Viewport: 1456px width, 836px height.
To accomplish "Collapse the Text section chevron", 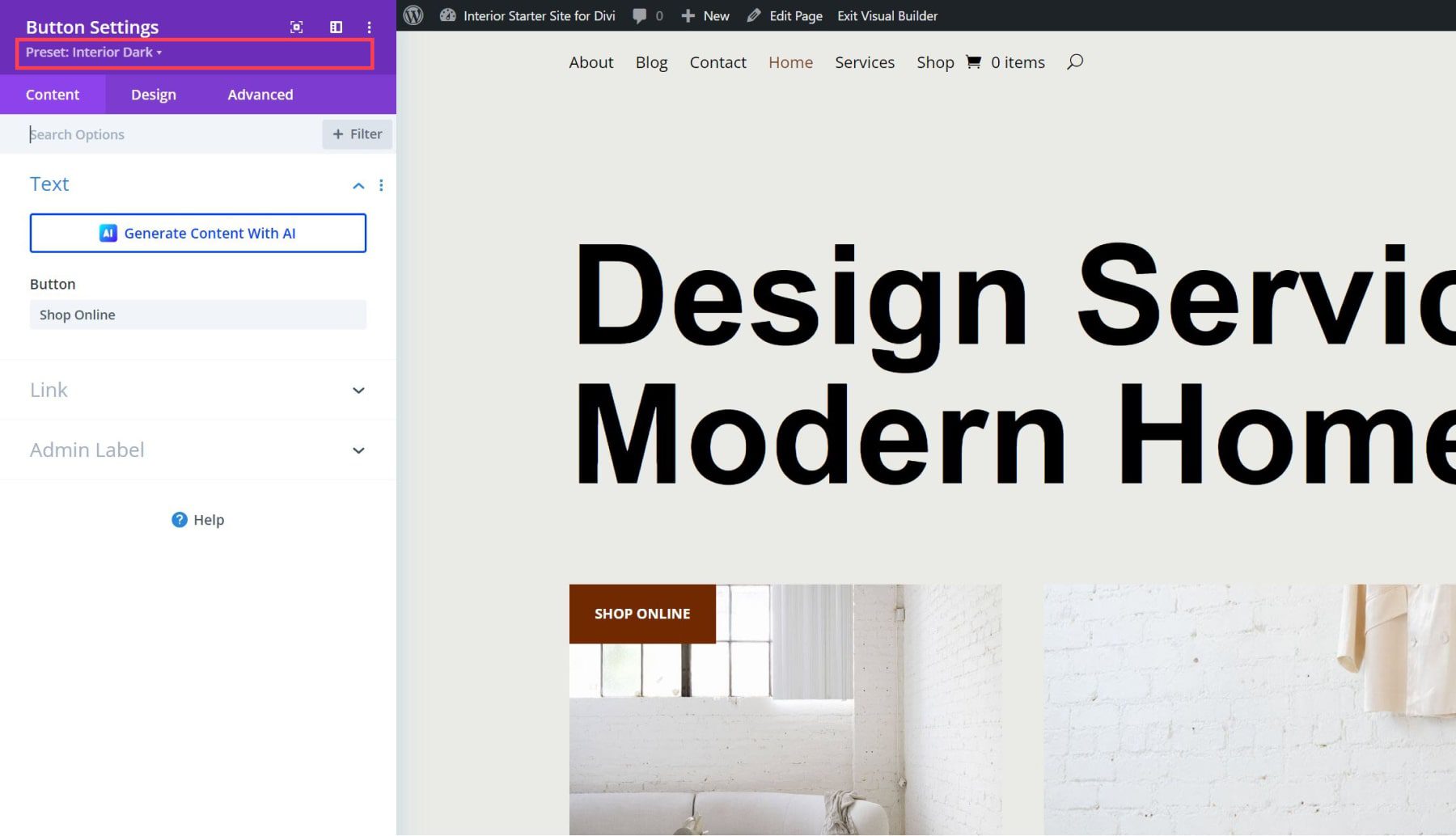I will (x=358, y=185).
